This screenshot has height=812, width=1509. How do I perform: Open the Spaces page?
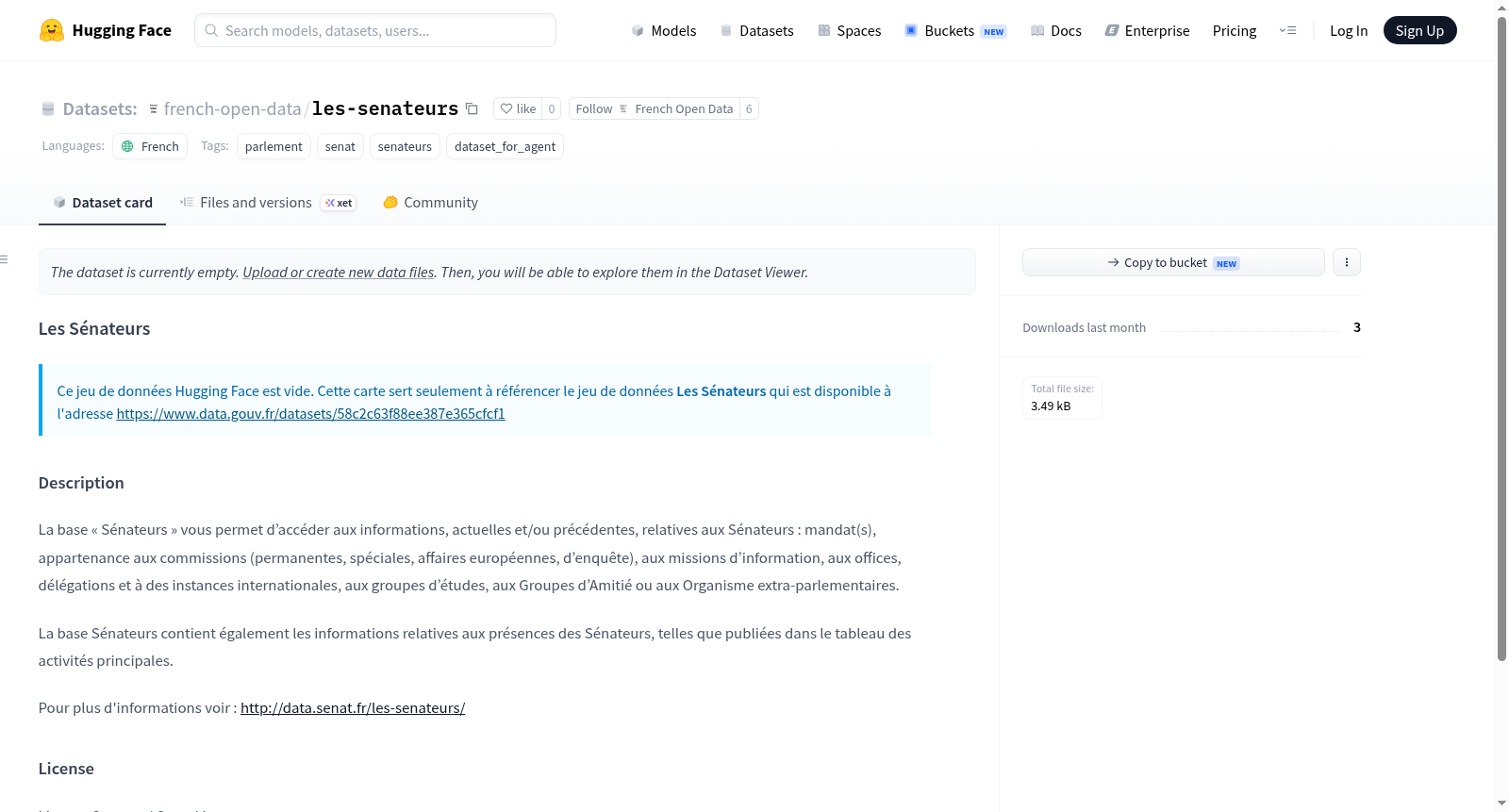(850, 30)
